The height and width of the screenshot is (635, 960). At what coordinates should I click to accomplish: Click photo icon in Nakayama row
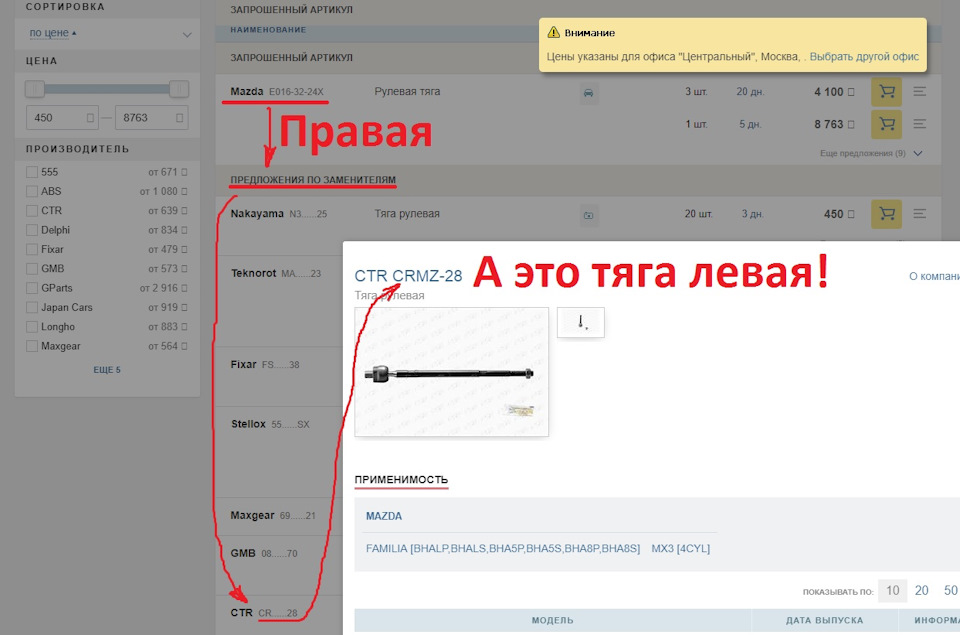click(x=588, y=216)
